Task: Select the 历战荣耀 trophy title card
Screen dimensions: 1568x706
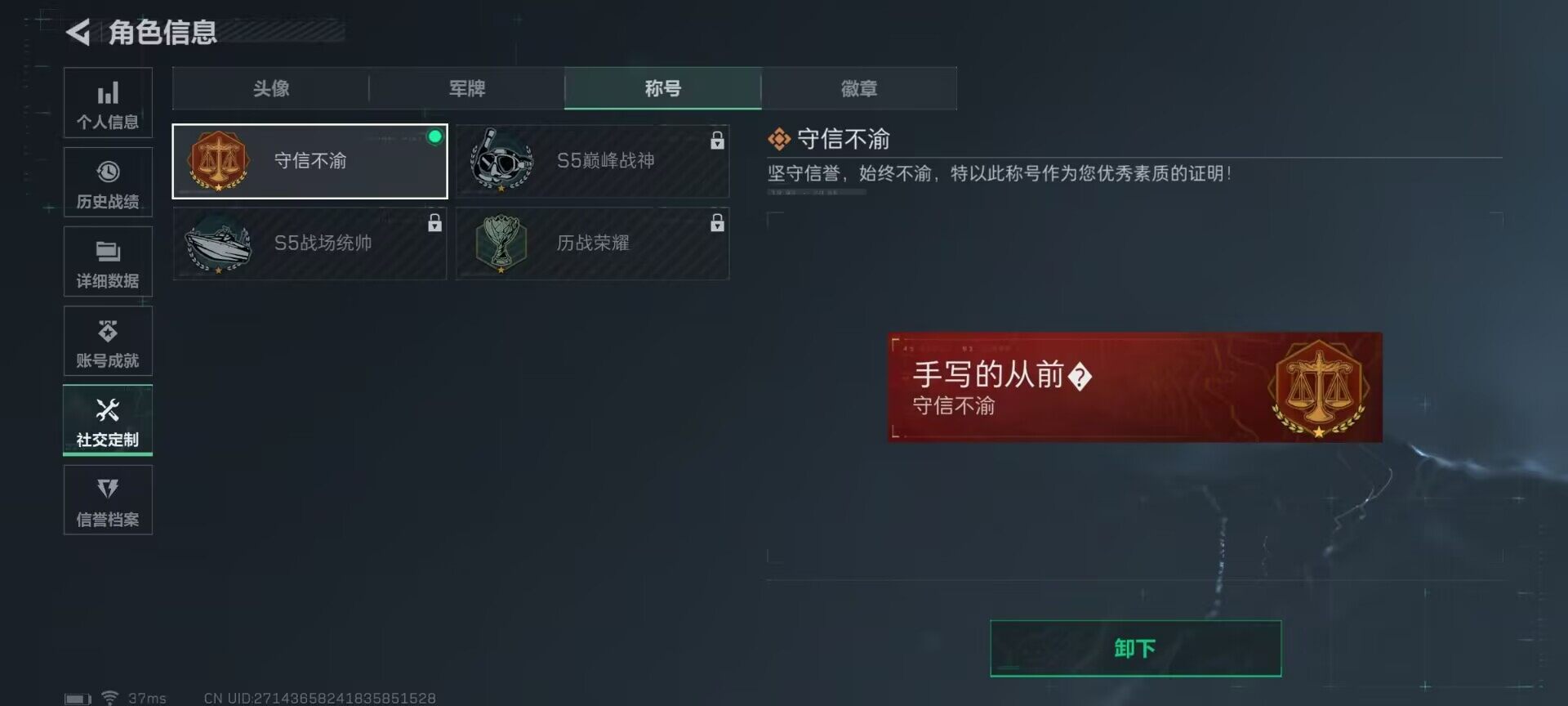Action: tap(592, 244)
